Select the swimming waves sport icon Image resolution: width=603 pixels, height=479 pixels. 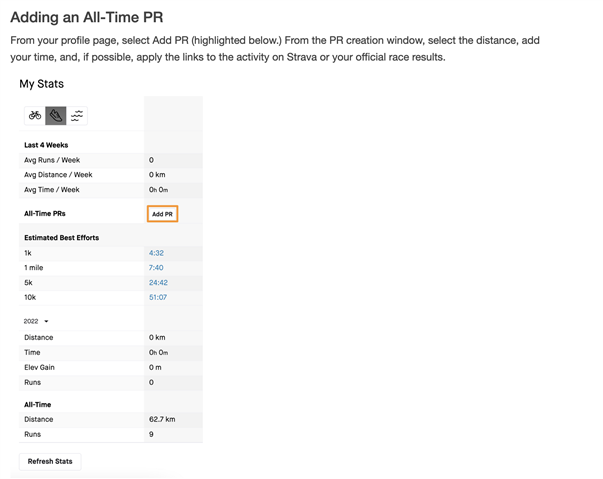click(x=77, y=115)
